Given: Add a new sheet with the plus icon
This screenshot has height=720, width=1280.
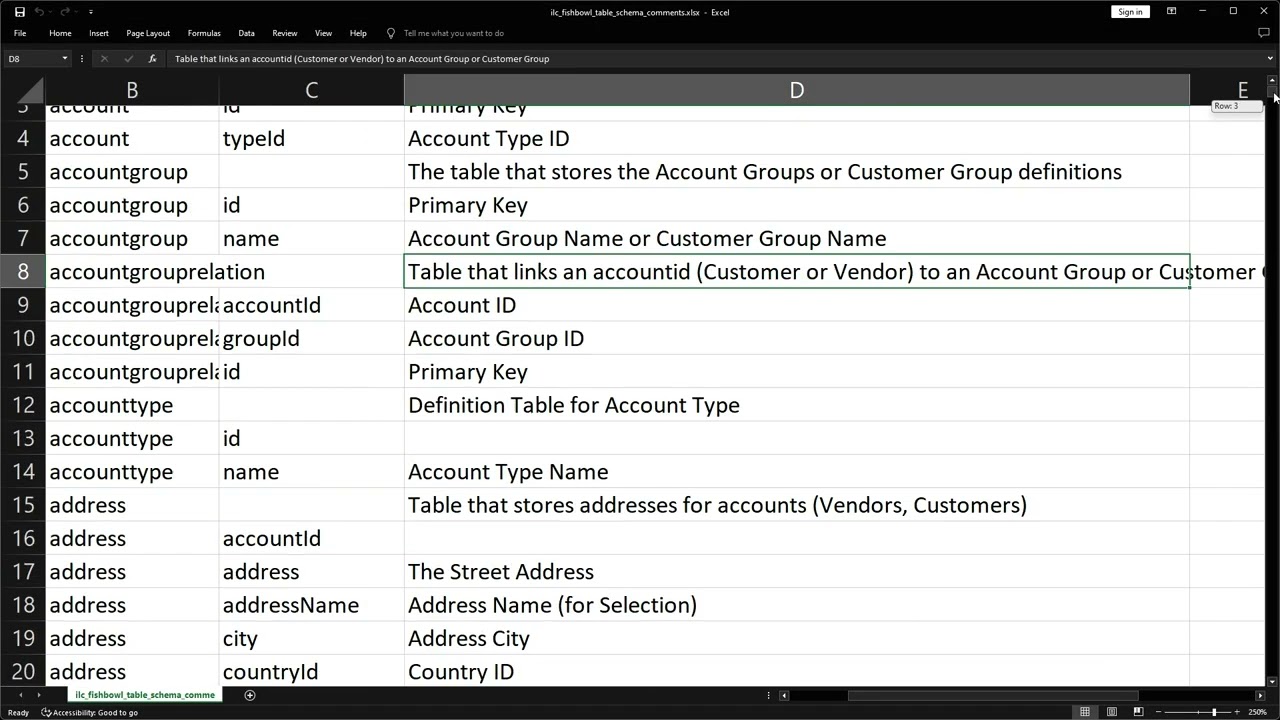Looking at the screenshot, I should click(250, 695).
